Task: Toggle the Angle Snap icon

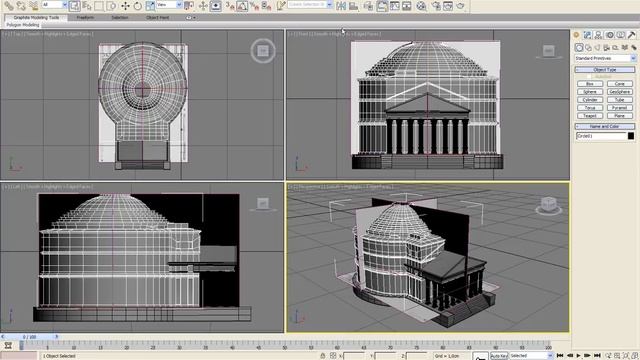Action: click(x=242, y=6)
